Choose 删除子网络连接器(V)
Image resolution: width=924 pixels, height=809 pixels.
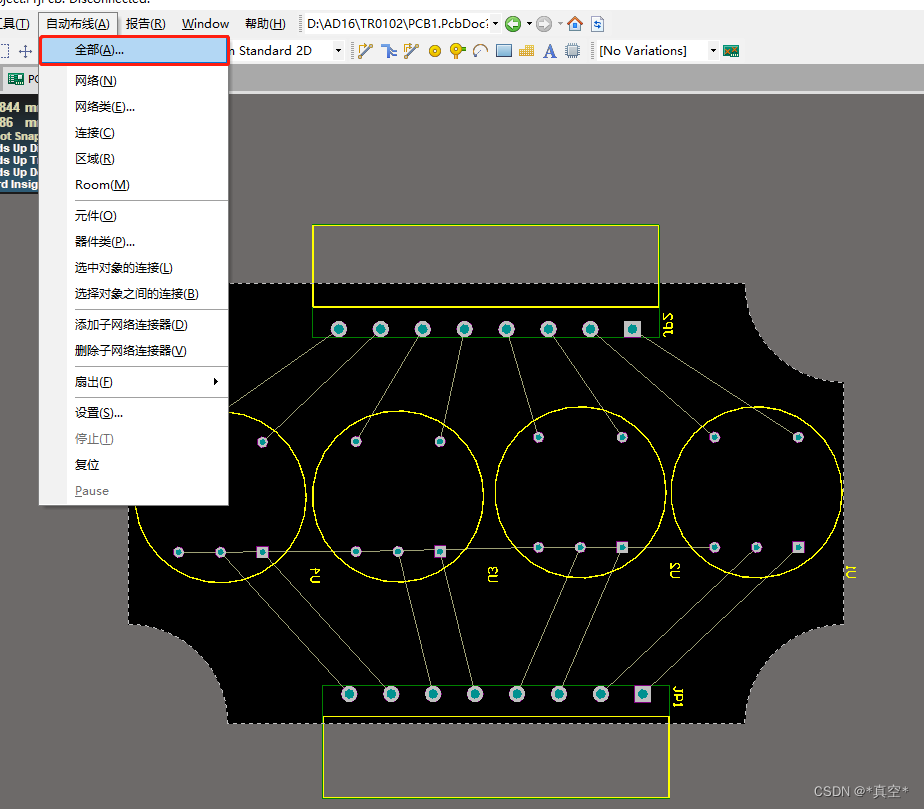(x=134, y=351)
